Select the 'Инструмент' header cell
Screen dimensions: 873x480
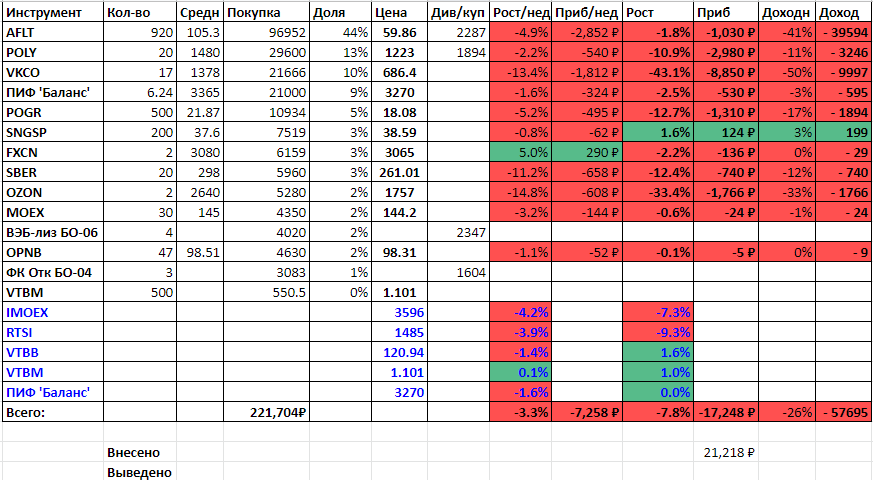[53, 12]
